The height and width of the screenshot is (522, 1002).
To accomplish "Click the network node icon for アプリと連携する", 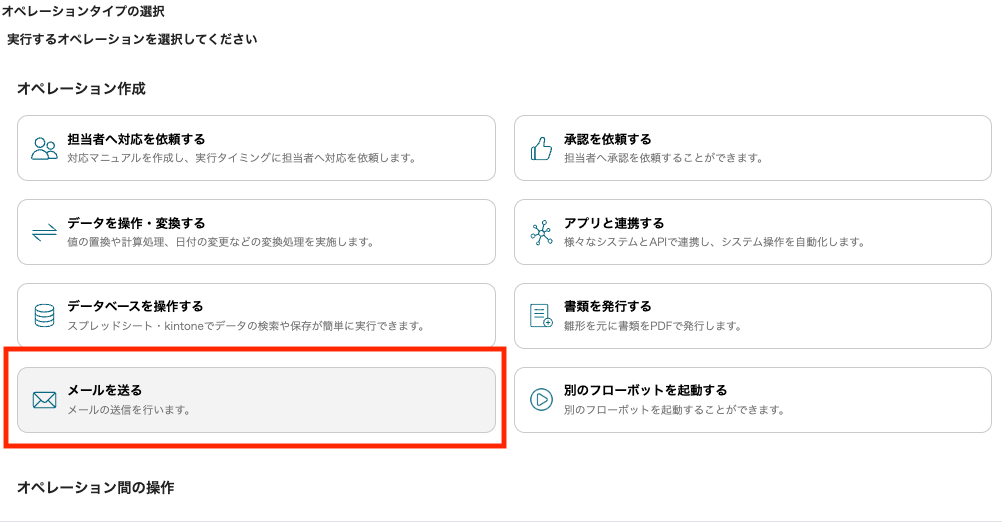I will tap(541, 233).
